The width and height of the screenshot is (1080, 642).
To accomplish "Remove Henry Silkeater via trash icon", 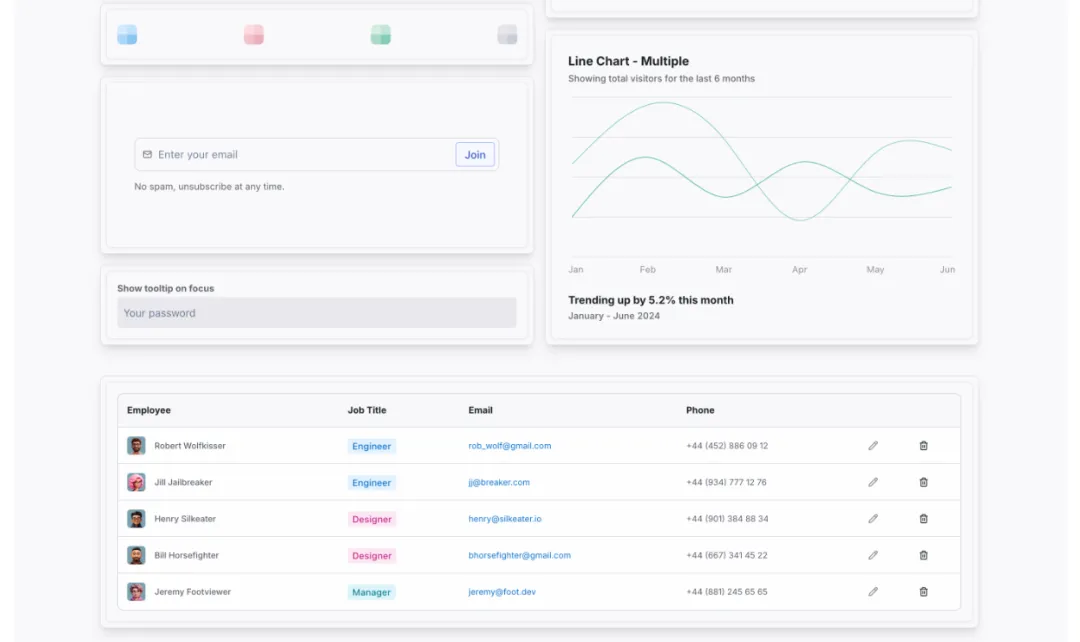I will [924, 519].
